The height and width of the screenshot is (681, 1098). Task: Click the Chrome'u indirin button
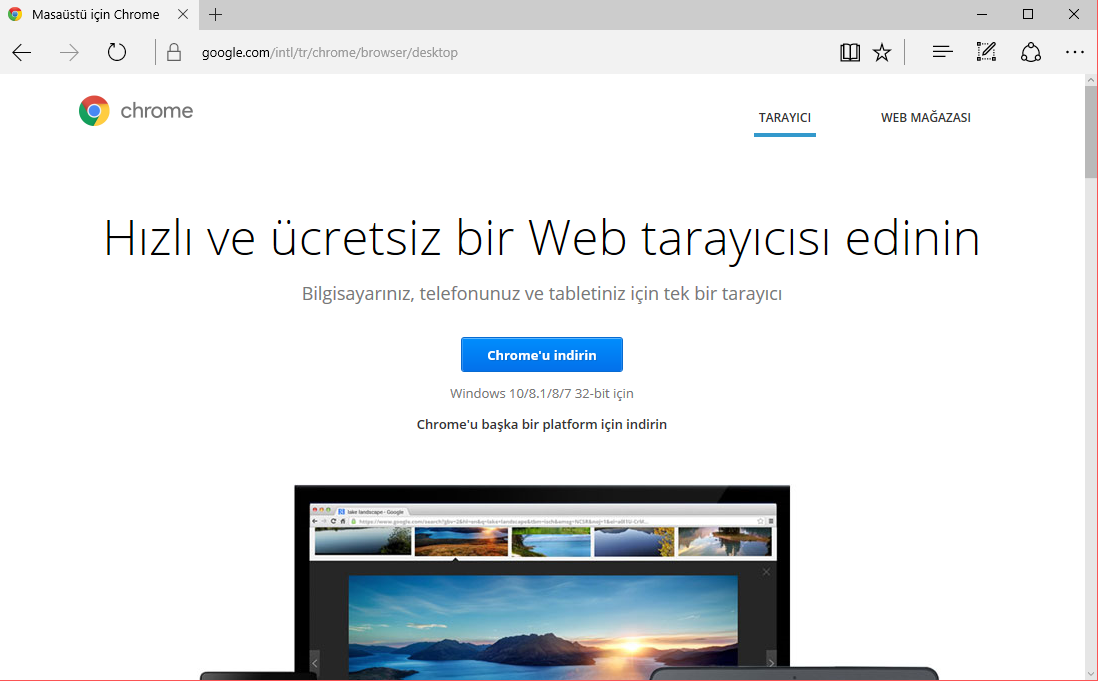tap(541, 355)
